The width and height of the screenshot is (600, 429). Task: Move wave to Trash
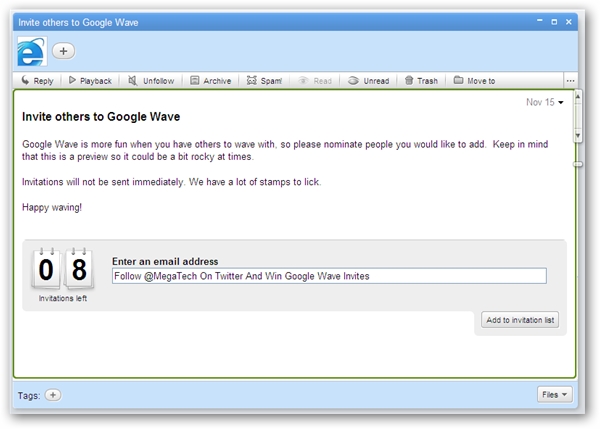421,81
